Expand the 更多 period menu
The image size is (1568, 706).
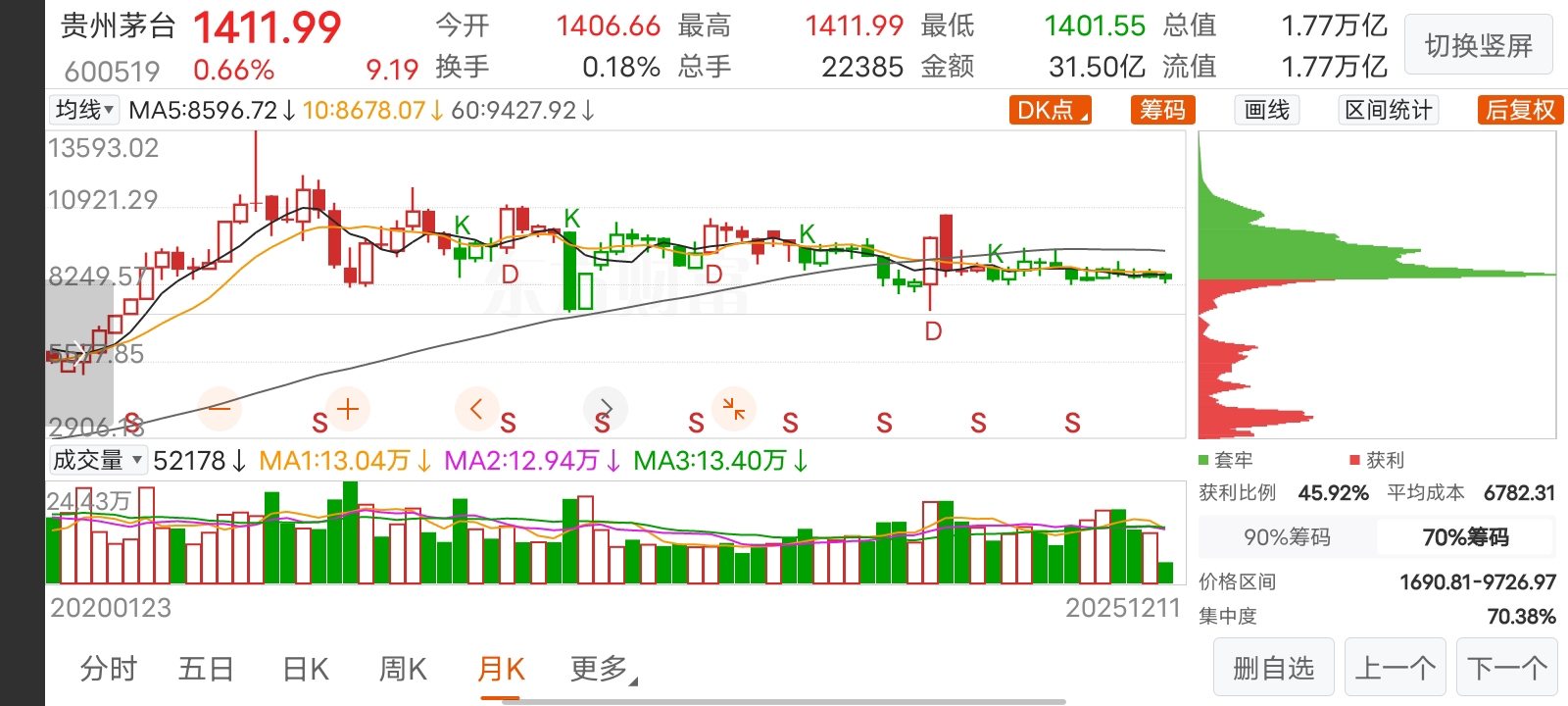[x=603, y=669]
